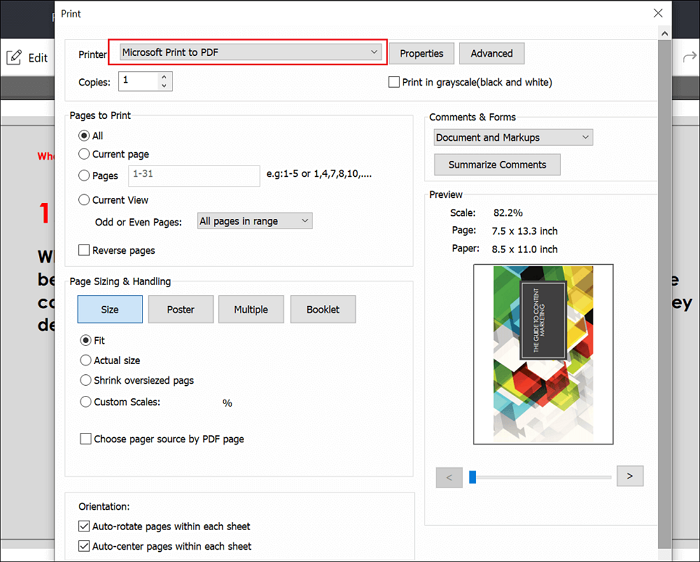This screenshot has height=562, width=700.
Task: Select the All pages radio button
Action: tap(83, 136)
